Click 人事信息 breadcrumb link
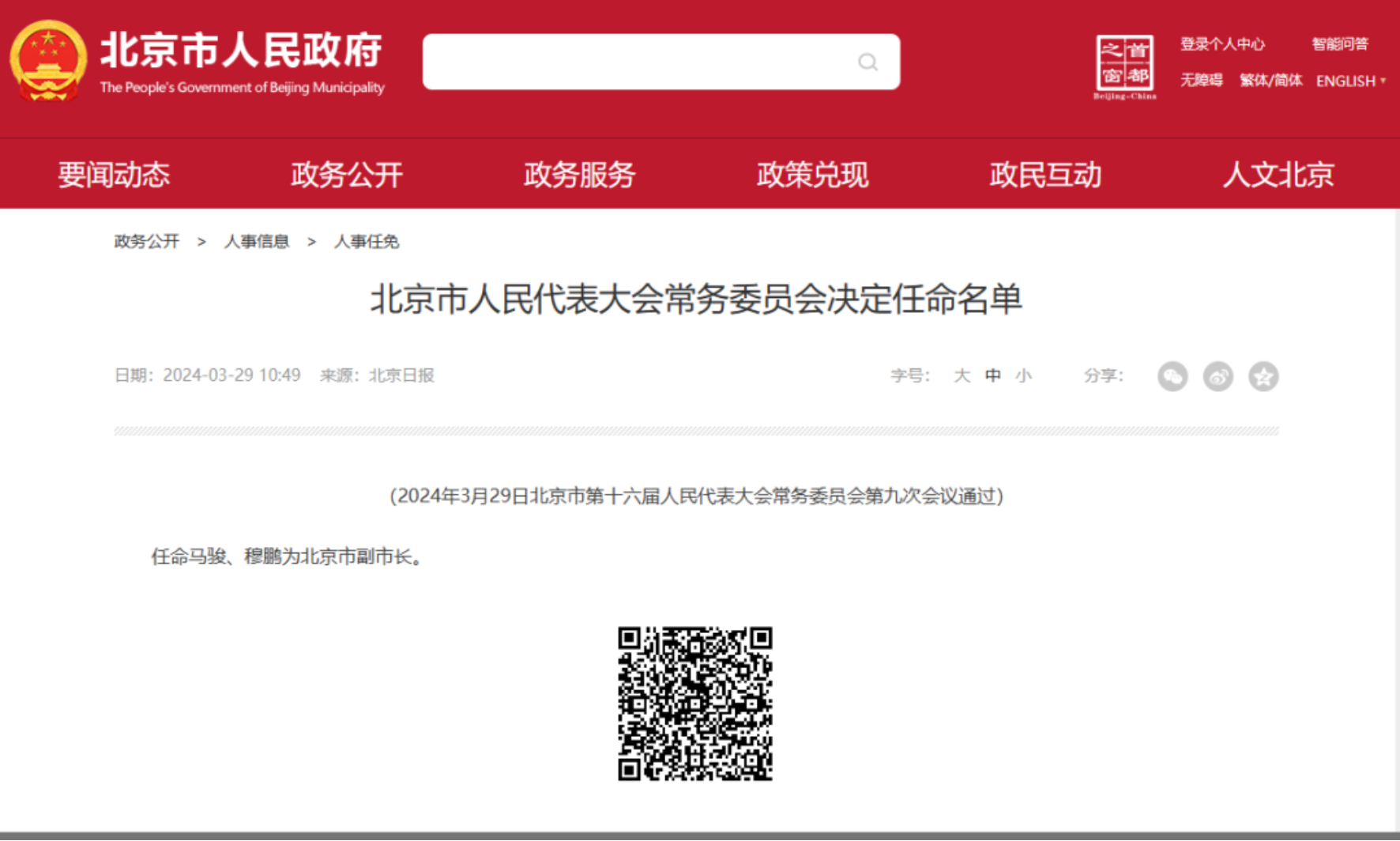Screen dimensions: 1400x841 [256, 242]
